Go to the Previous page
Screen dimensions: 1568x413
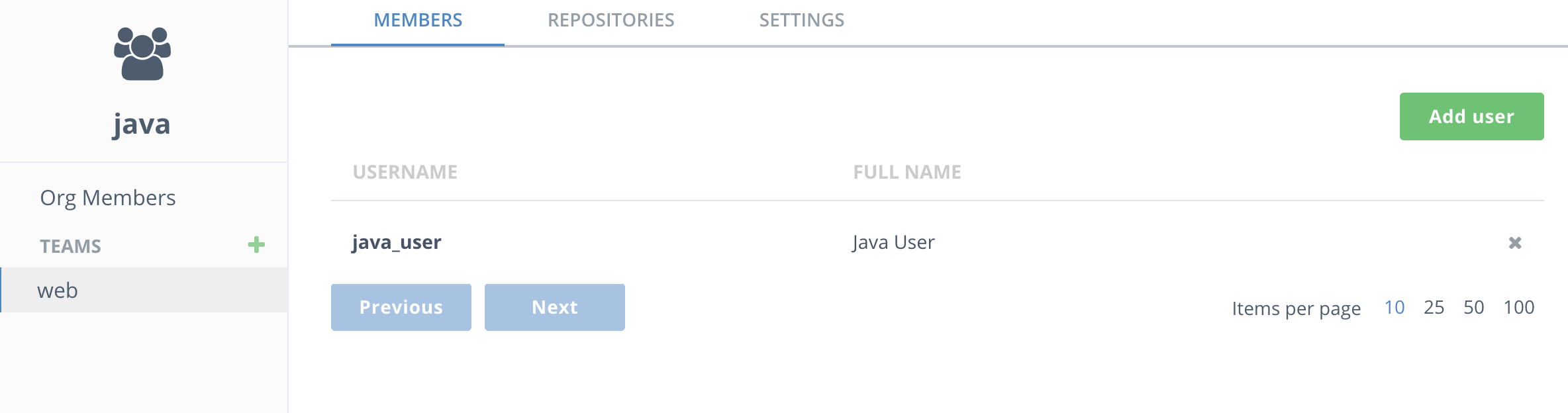point(401,307)
